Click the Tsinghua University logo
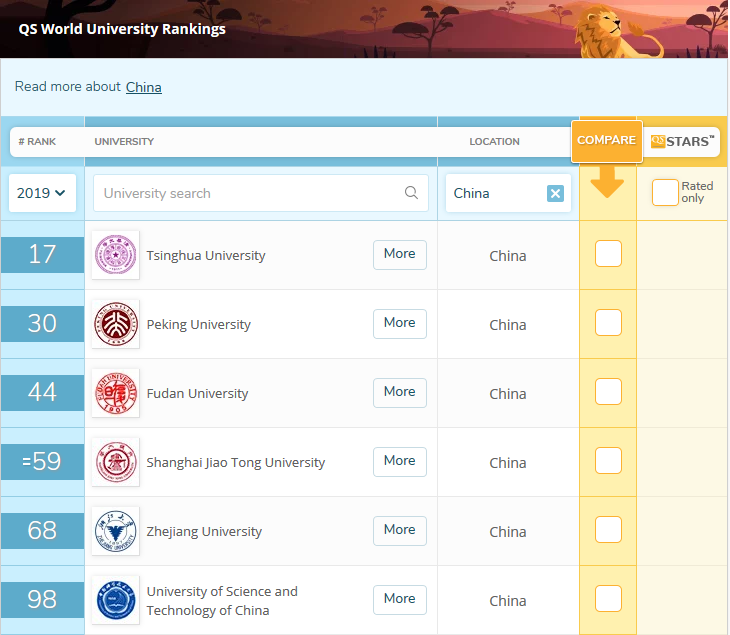Image resolution: width=730 pixels, height=635 pixels. click(x=115, y=255)
